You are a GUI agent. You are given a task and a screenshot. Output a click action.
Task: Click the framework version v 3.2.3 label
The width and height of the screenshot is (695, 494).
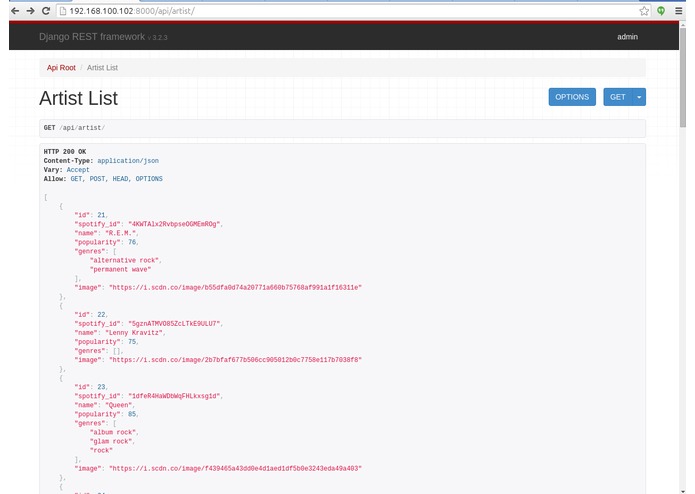(157, 38)
